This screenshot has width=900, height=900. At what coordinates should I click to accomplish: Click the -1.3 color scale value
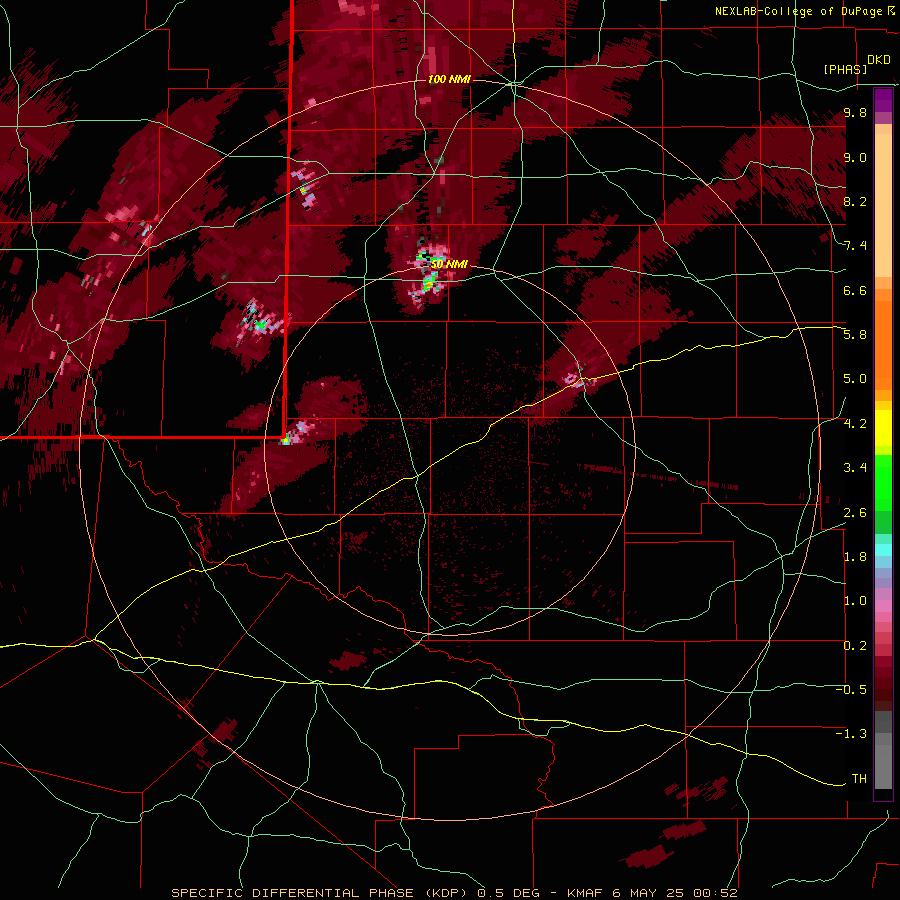tap(851, 734)
